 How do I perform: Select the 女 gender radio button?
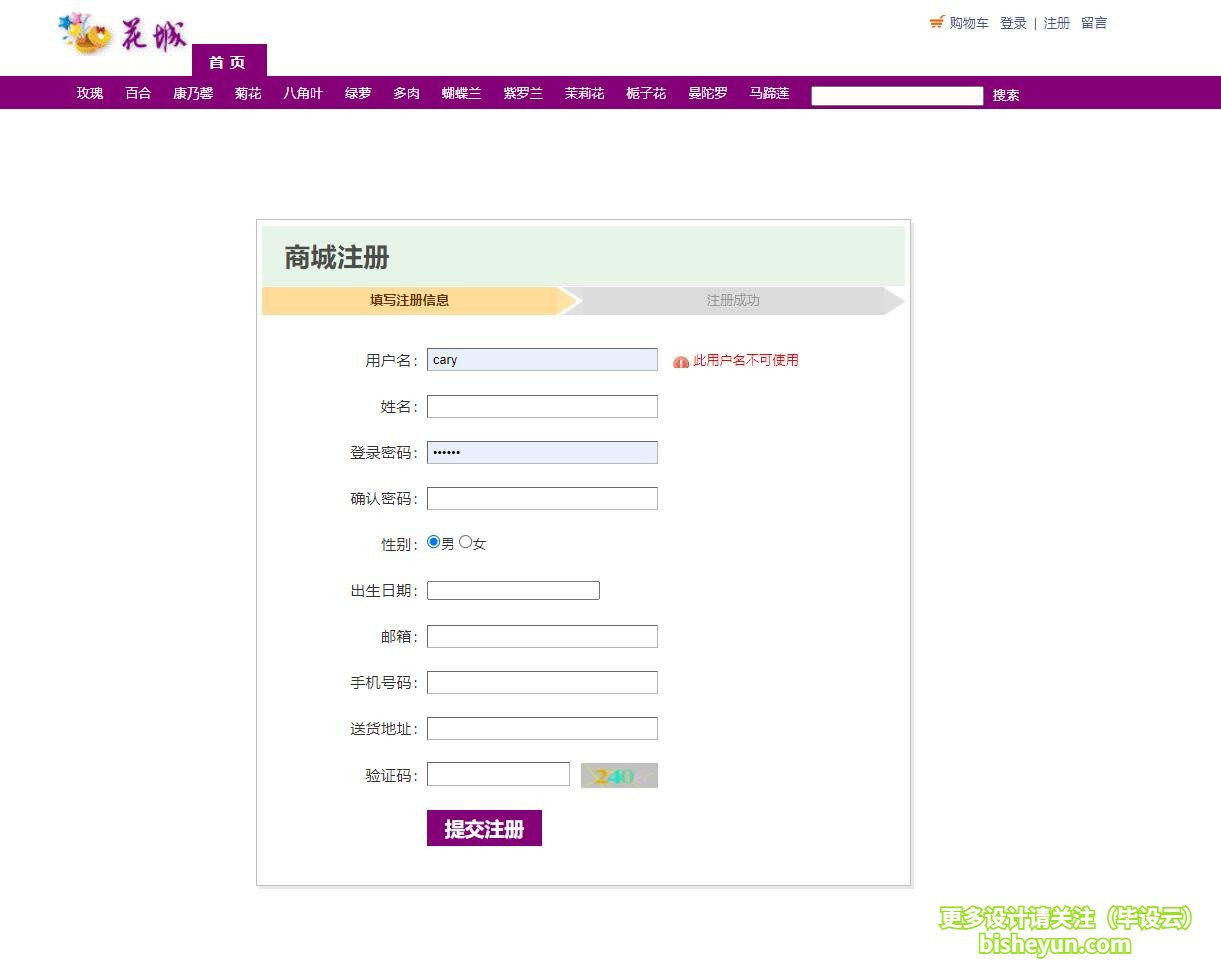coord(465,541)
